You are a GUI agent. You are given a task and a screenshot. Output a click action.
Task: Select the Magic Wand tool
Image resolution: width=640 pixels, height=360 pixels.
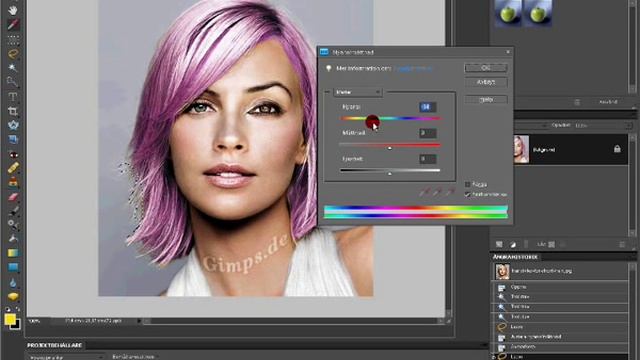13,68
